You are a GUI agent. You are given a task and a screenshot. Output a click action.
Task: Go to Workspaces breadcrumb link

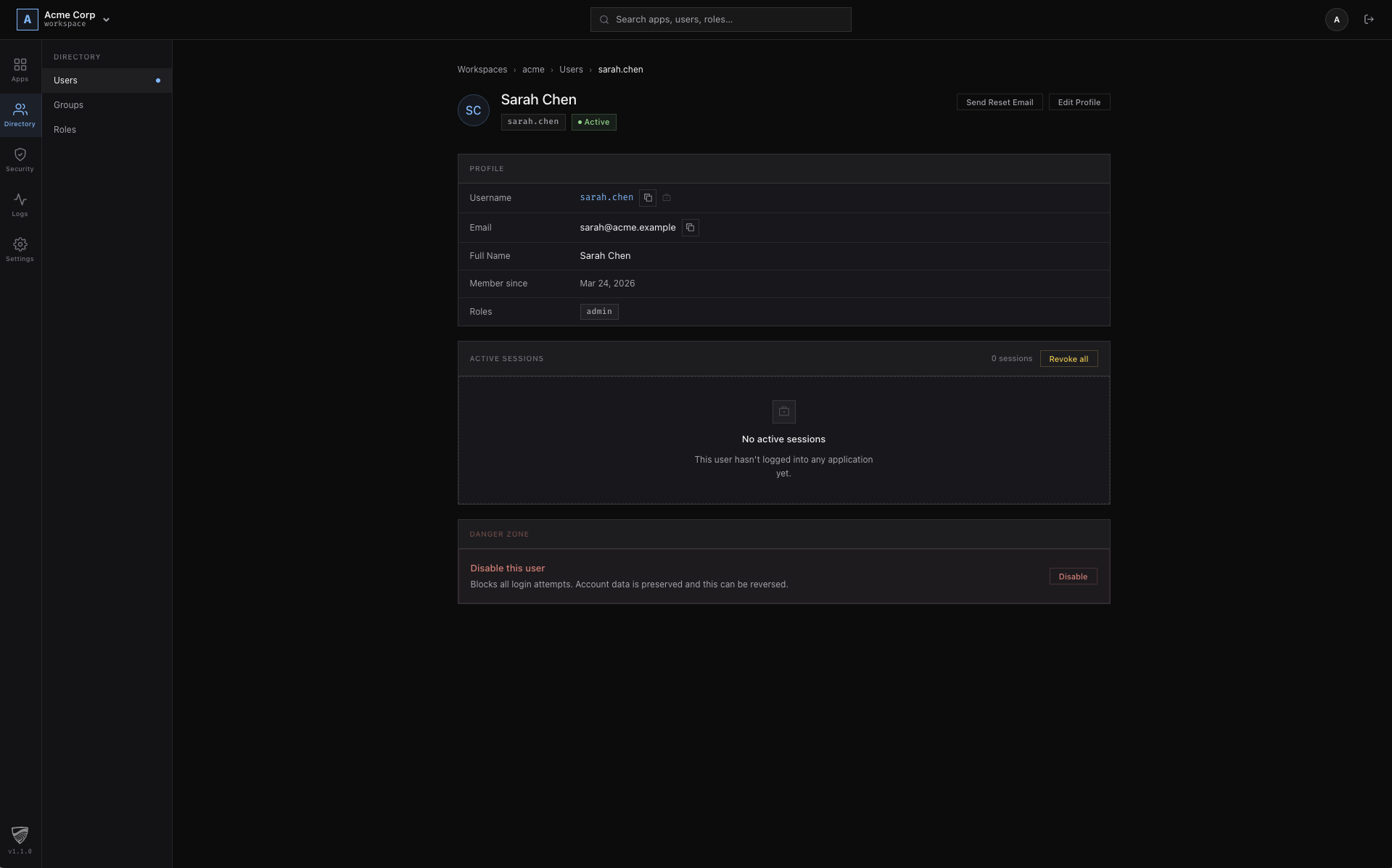(482, 70)
